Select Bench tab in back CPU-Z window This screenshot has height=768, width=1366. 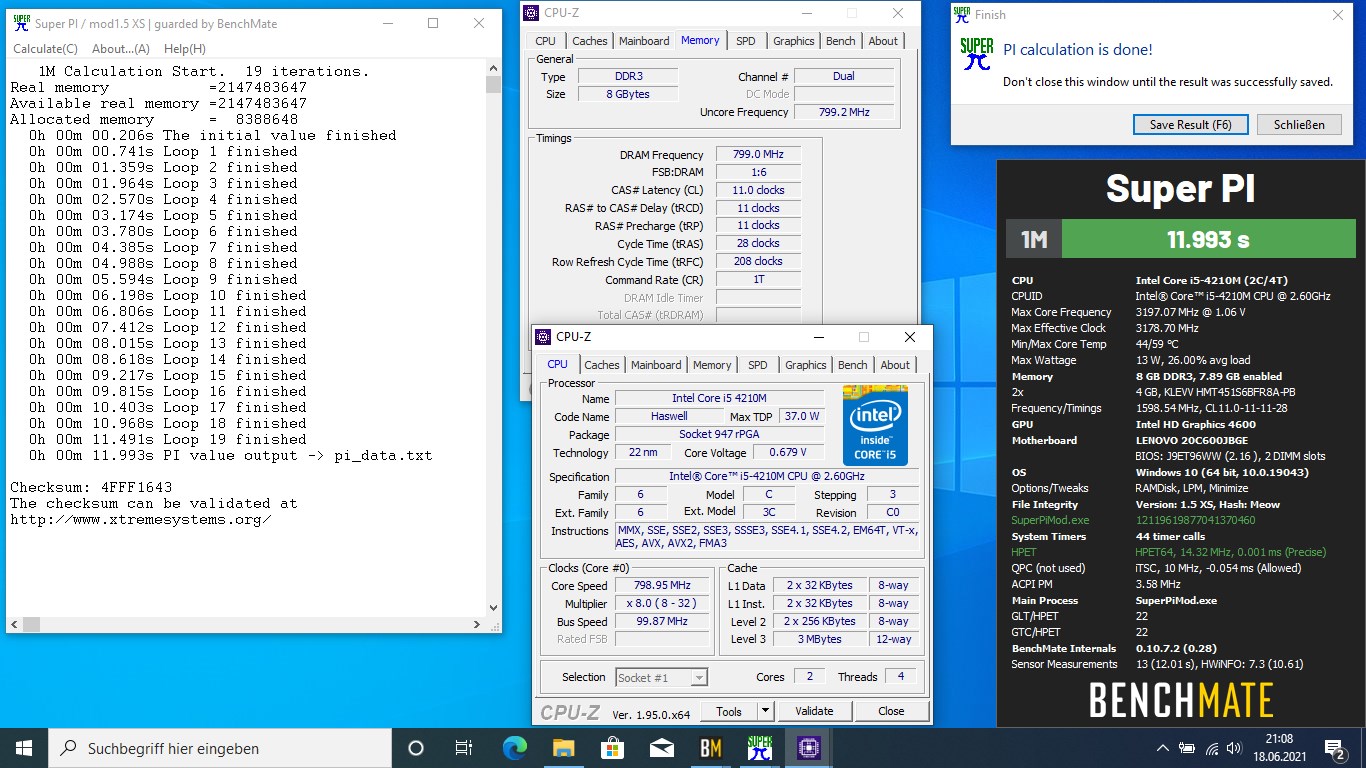click(x=841, y=41)
